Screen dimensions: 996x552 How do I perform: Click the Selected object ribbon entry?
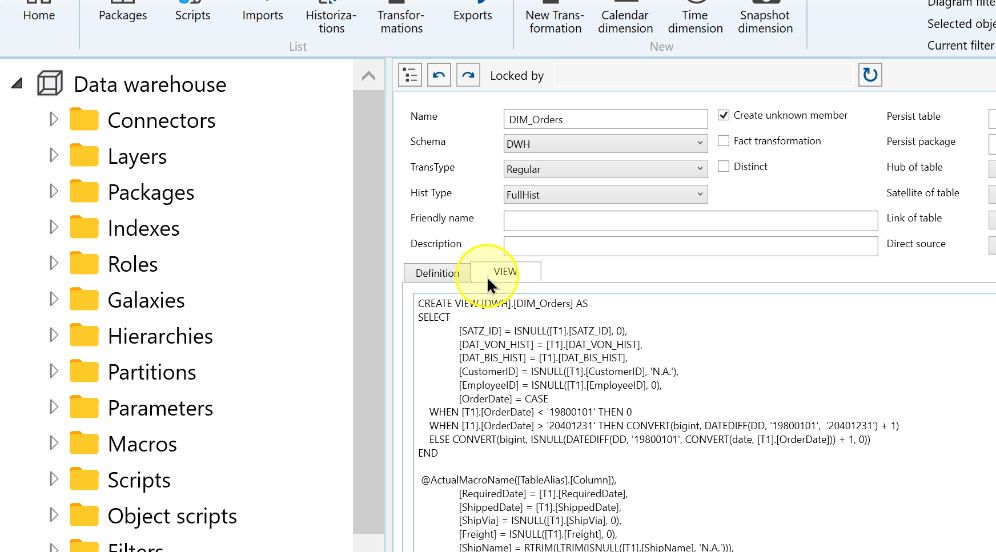pos(961,24)
